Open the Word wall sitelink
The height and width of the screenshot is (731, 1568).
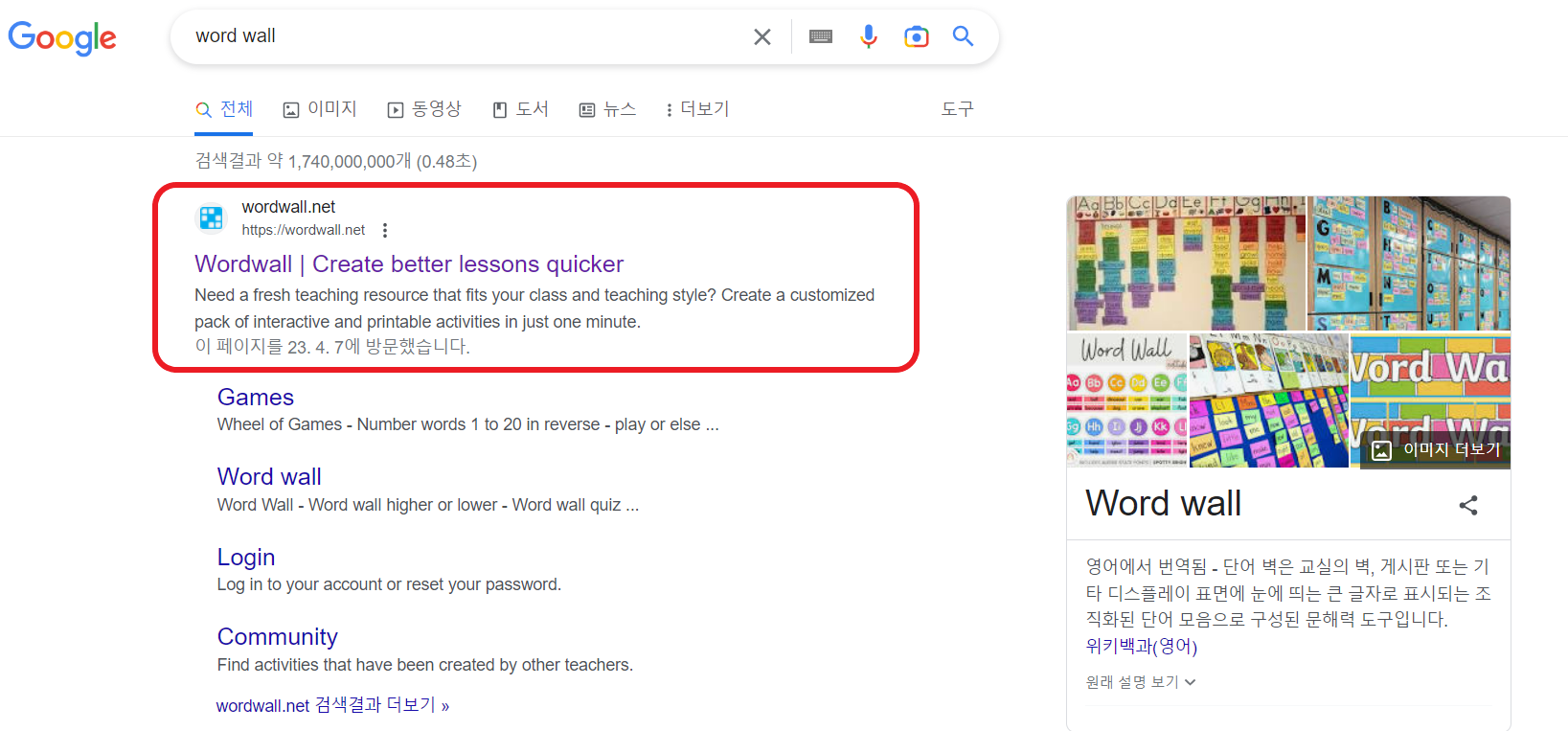click(269, 477)
